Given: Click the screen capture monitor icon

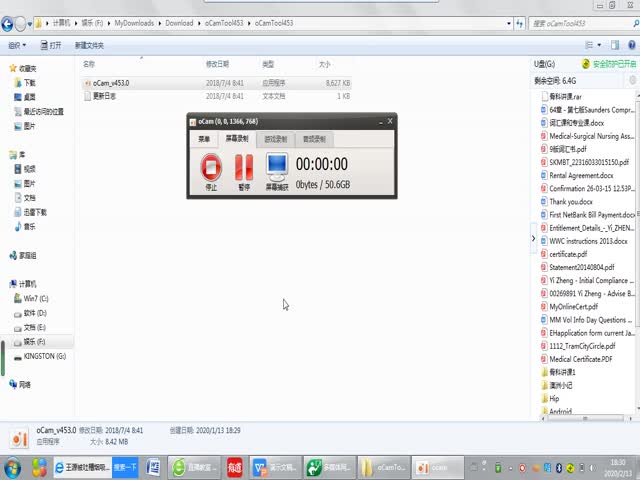Looking at the screenshot, I should tap(276, 168).
